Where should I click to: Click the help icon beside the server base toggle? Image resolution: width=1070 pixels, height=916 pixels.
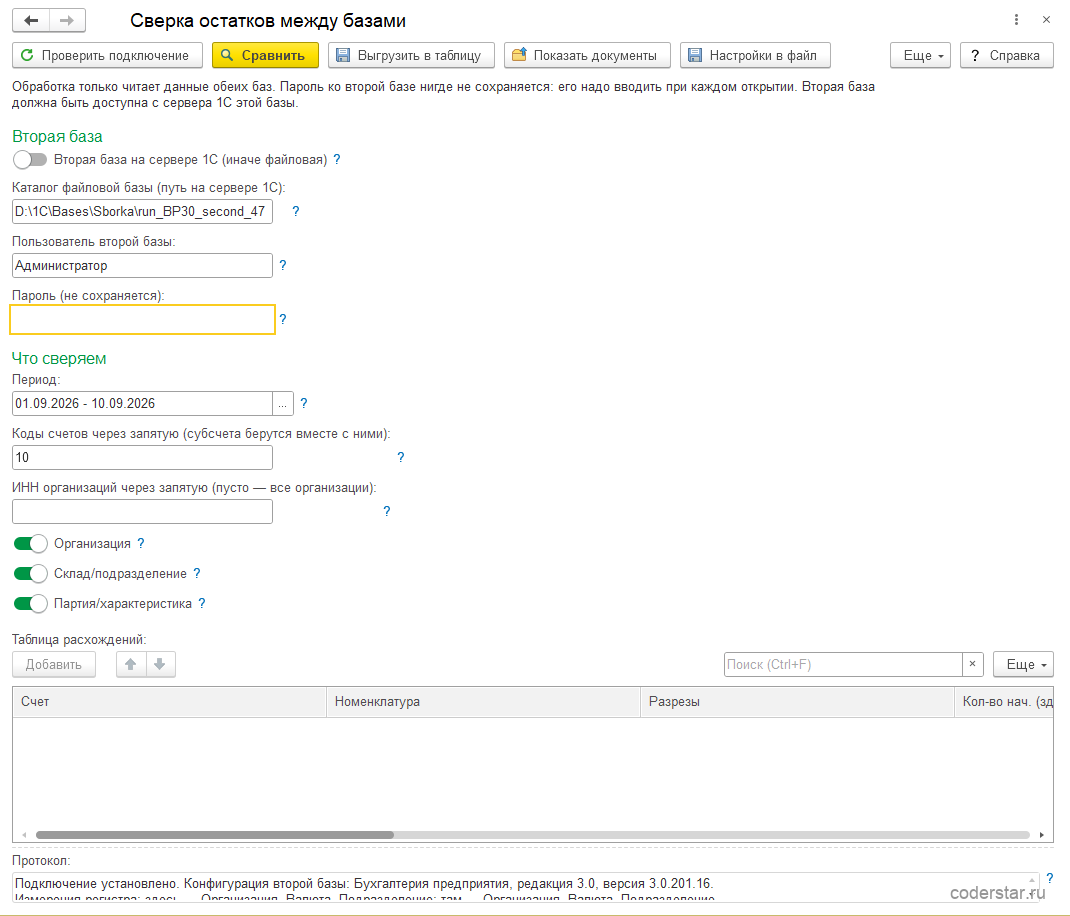(336, 160)
